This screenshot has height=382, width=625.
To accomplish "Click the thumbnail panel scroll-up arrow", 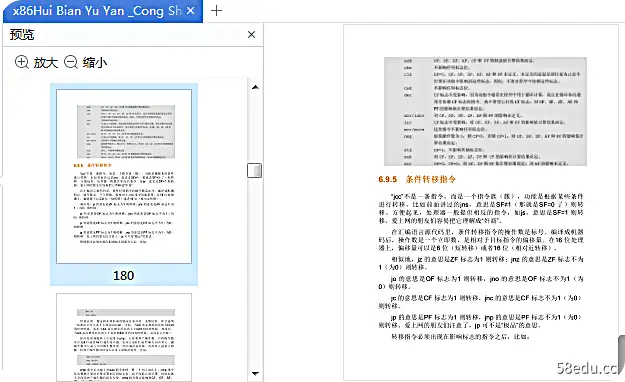I will click(256, 87).
